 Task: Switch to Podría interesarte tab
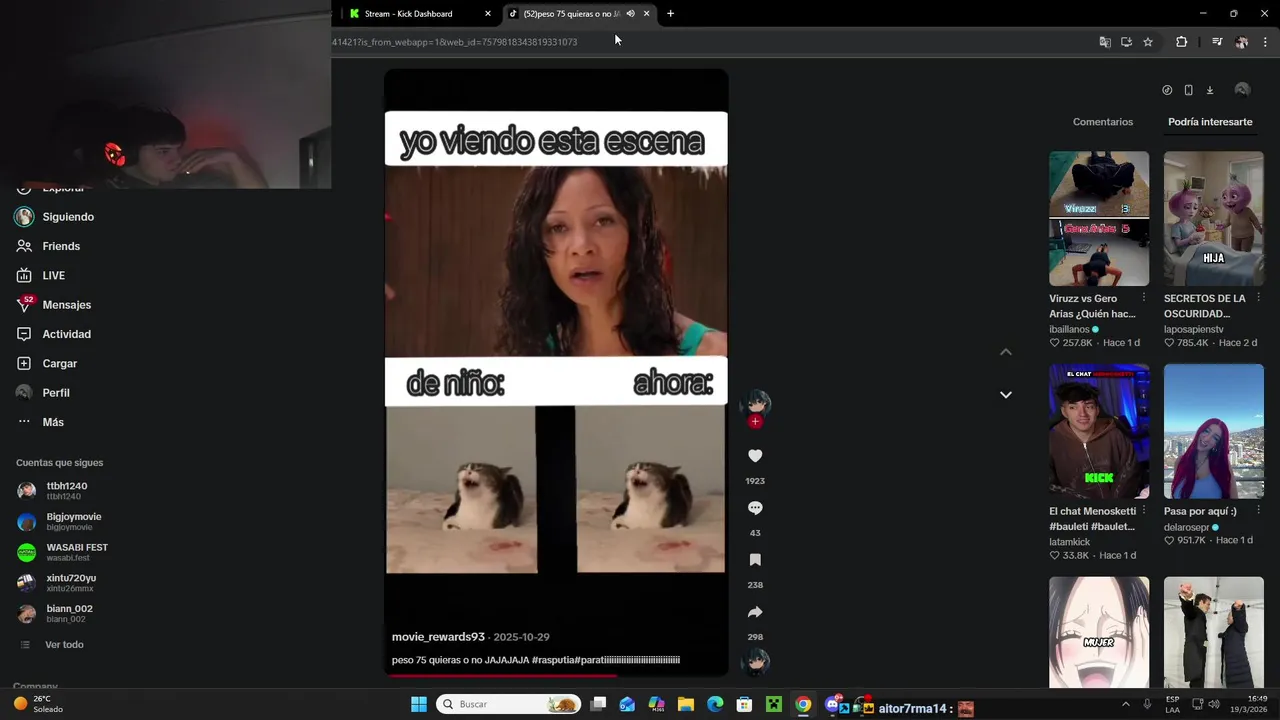coord(1210,122)
